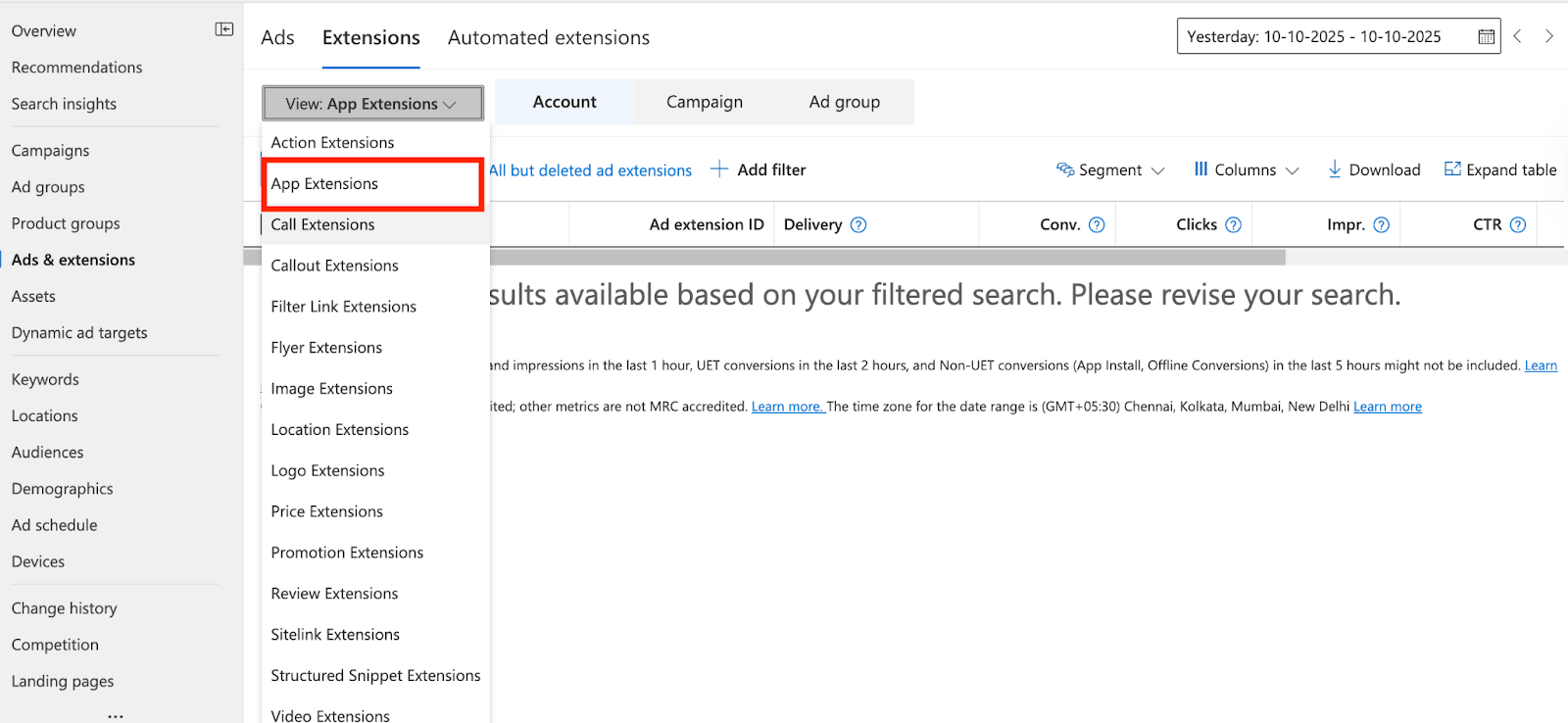Click the Clicks column help icon
Image resolution: width=1568 pixels, height=723 pixels.
tap(1234, 225)
